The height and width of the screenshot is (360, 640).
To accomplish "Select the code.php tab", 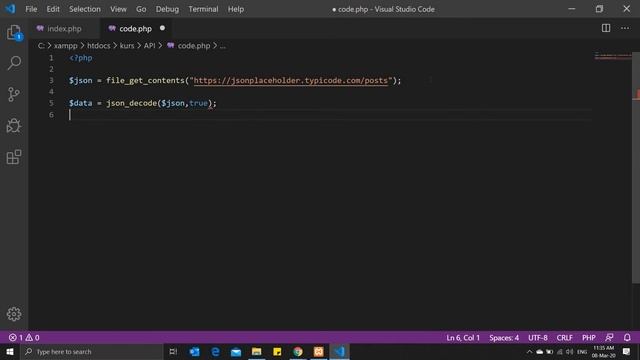I will tap(136, 29).
